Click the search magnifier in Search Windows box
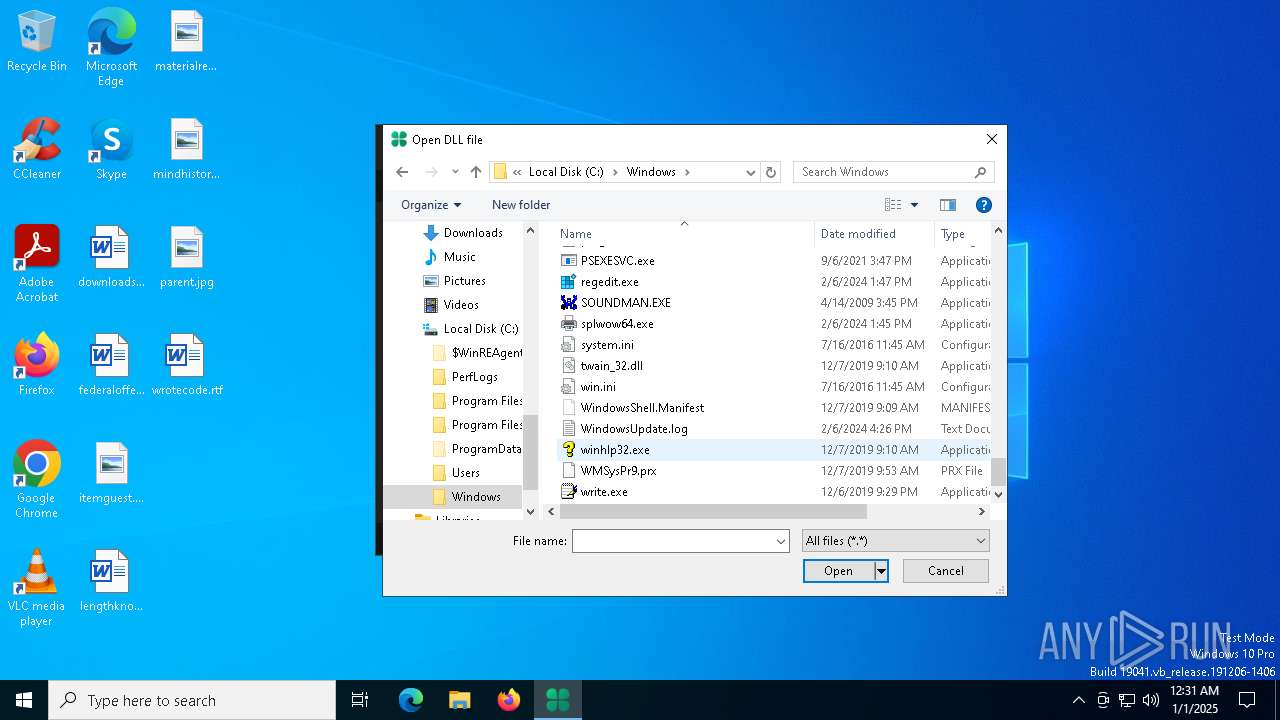Viewport: 1280px width, 720px height. point(981,172)
